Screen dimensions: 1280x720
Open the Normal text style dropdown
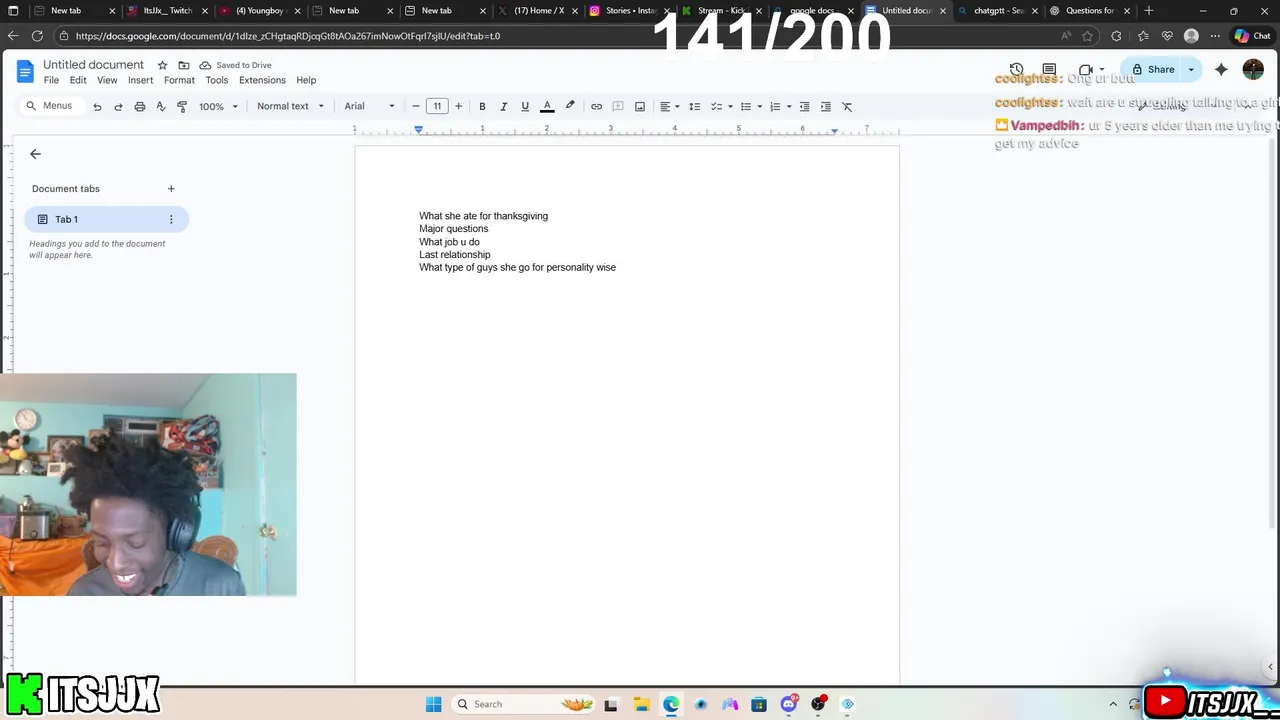[x=290, y=106]
